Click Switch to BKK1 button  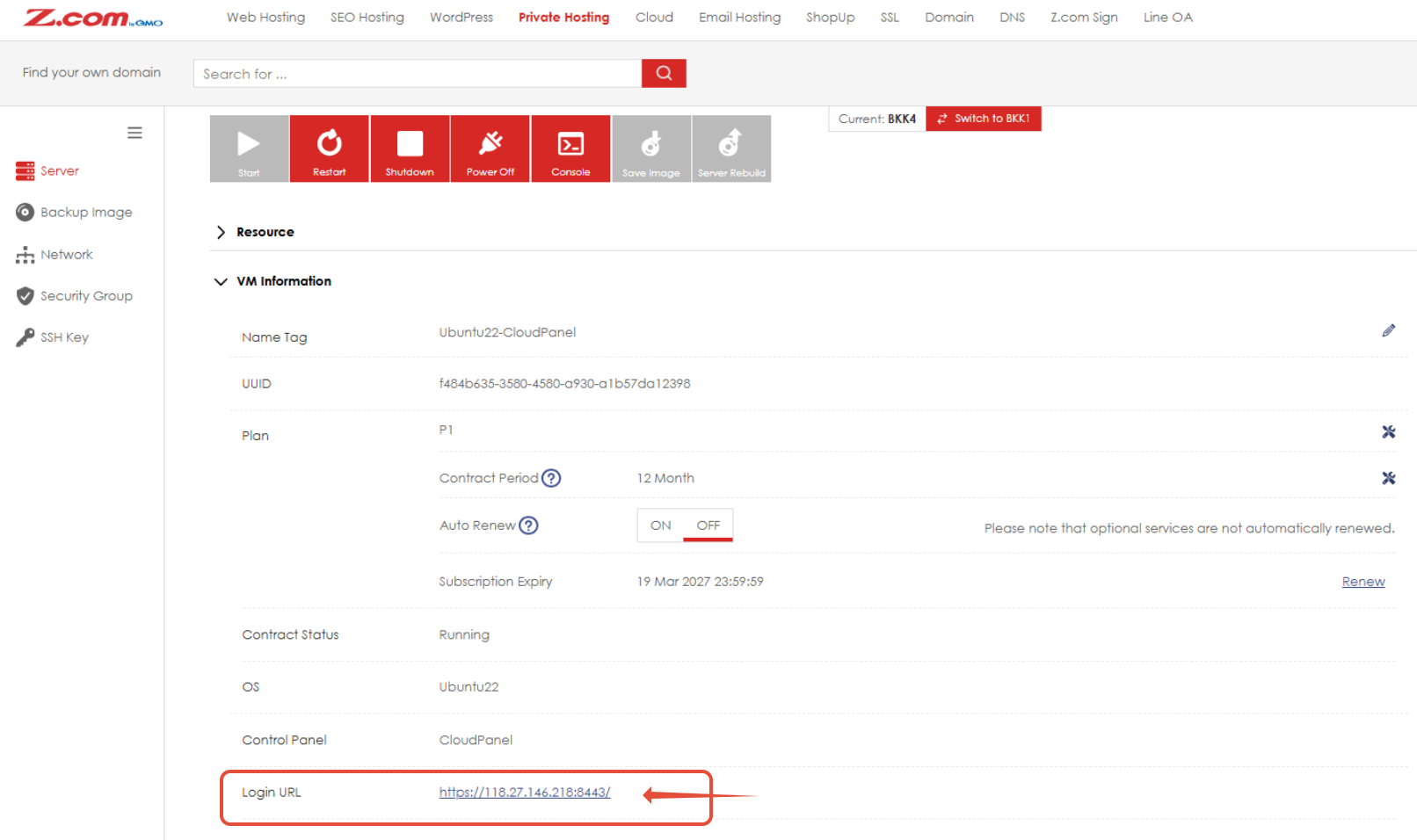click(984, 119)
